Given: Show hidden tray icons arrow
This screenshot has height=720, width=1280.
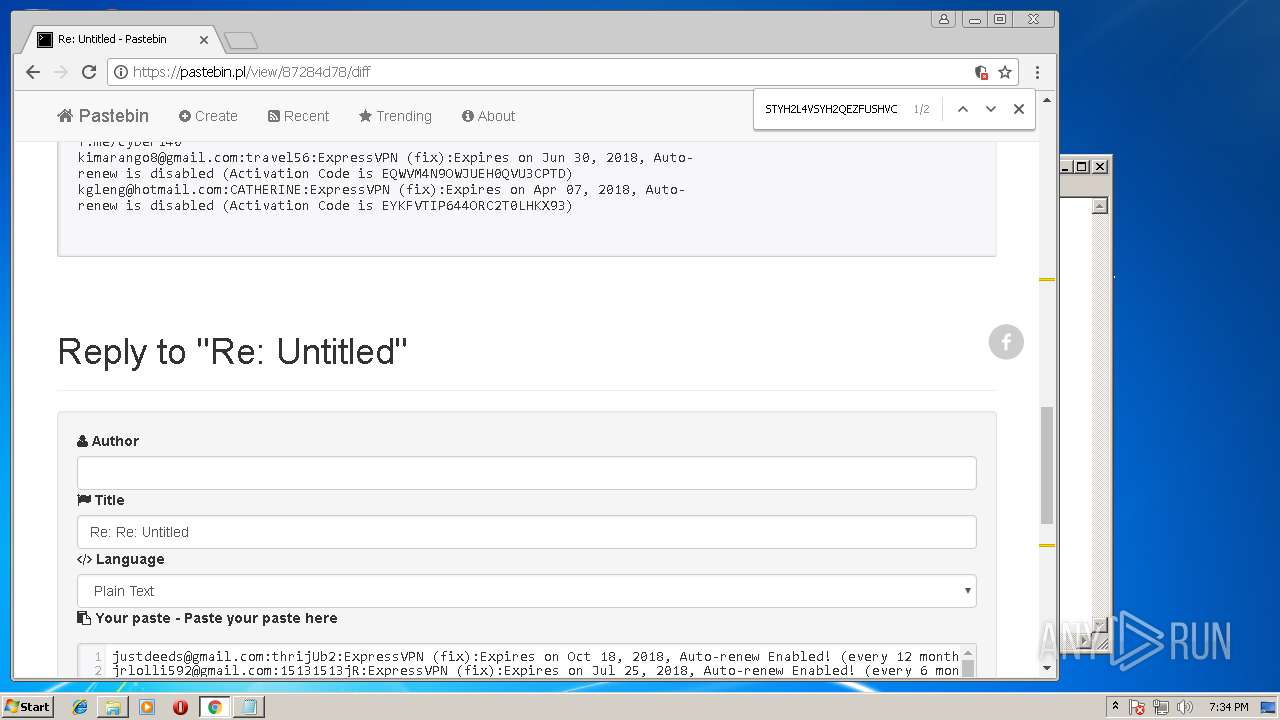Looking at the screenshot, I should pos(1115,707).
